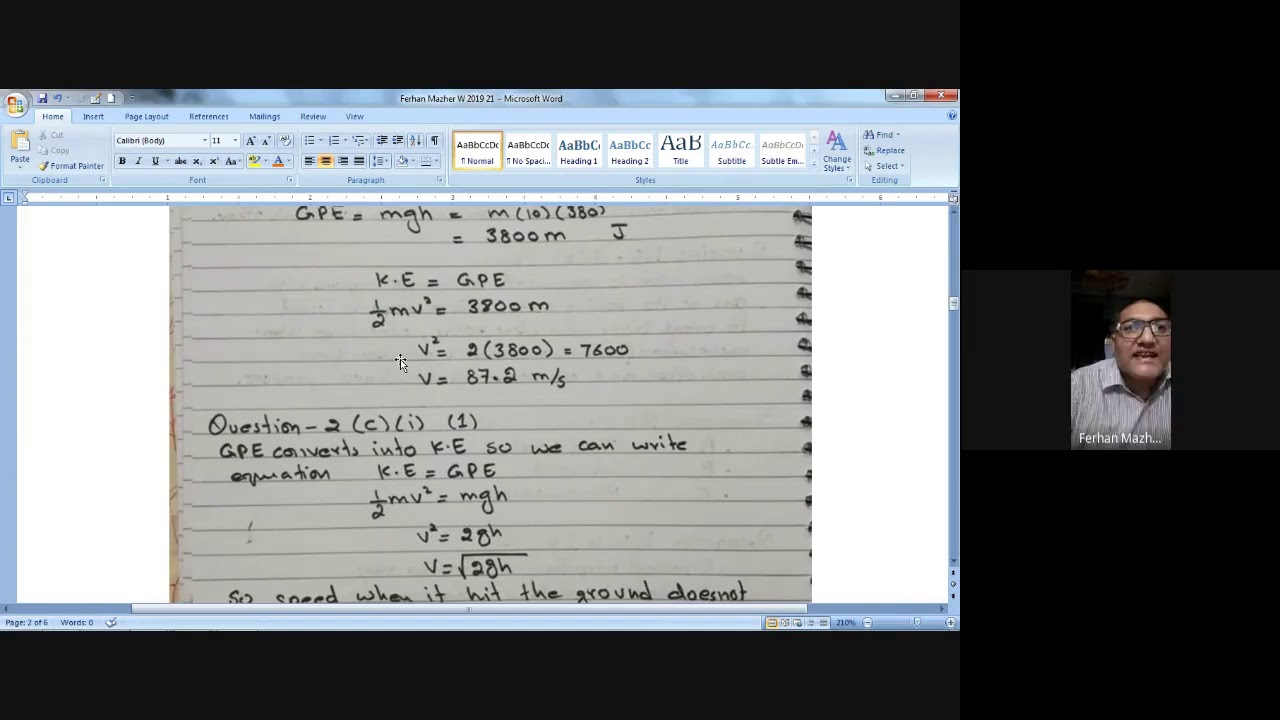This screenshot has width=1280, height=720.
Task: Open the font name dropdown
Action: [205, 141]
